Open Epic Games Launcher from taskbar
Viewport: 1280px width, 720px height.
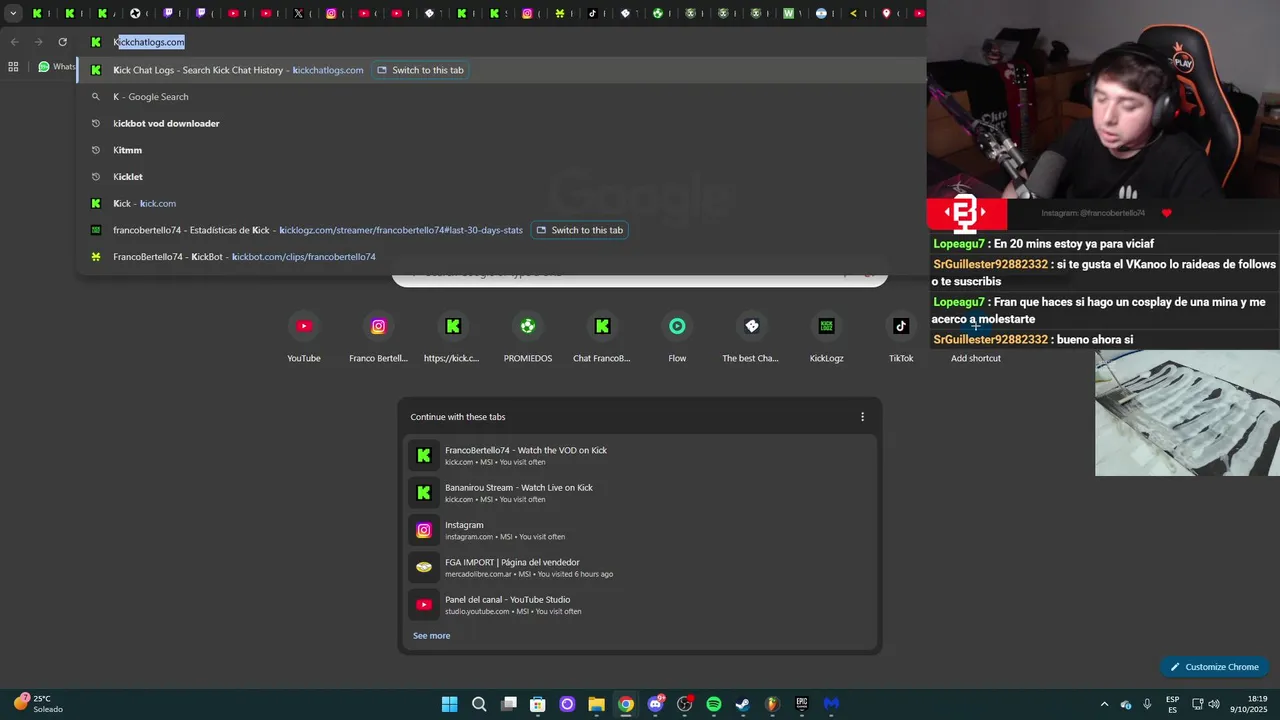tap(801, 704)
